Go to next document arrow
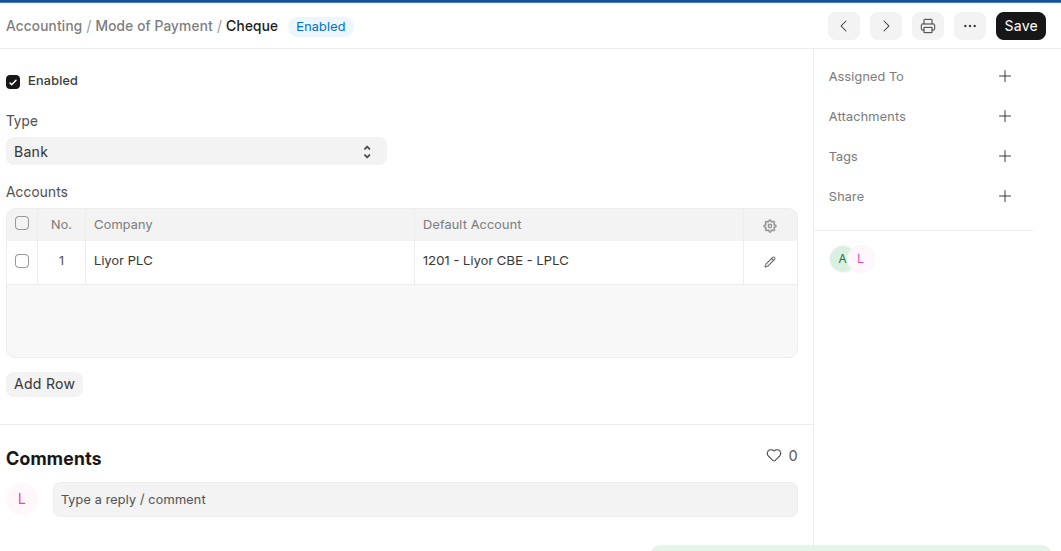The image size is (1061, 551). click(885, 26)
